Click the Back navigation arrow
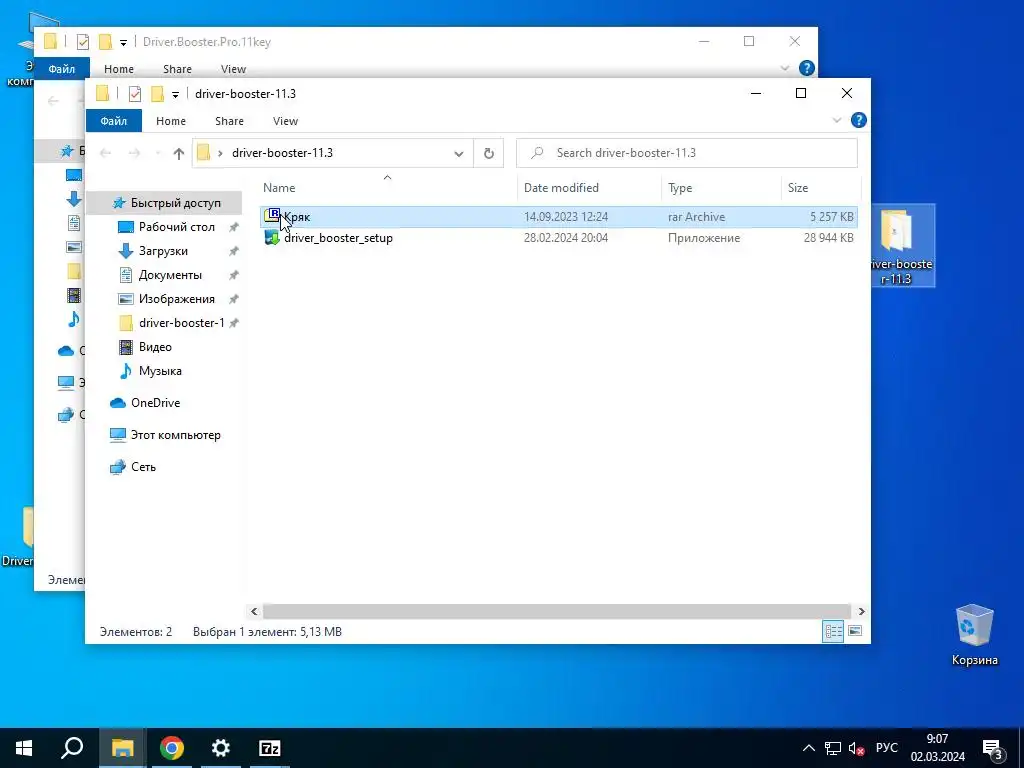Viewport: 1024px width, 768px height. (x=105, y=153)
